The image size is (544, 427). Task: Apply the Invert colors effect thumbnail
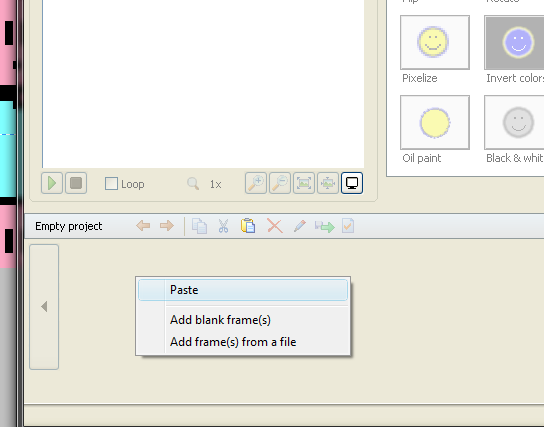coord(515,42)
